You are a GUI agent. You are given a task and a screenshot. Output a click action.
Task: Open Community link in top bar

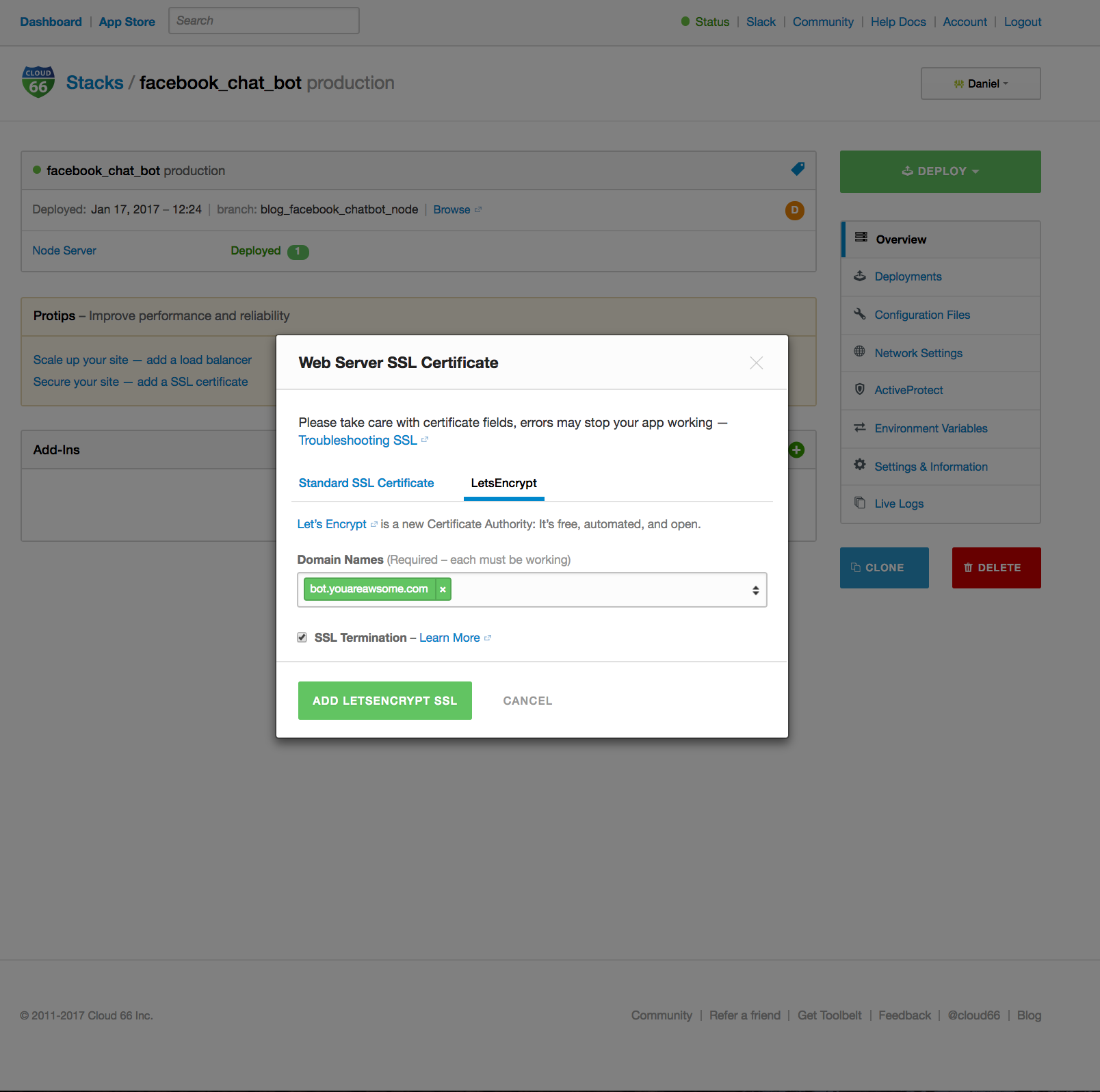pyautogui.click(x=823, y=22)
